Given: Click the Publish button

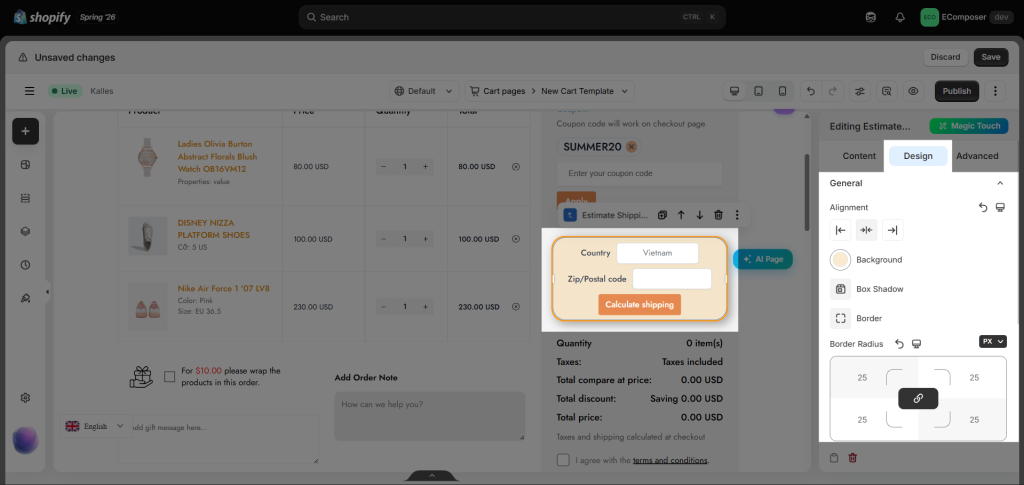Looking at the screenshot, I should pos(957,91).
